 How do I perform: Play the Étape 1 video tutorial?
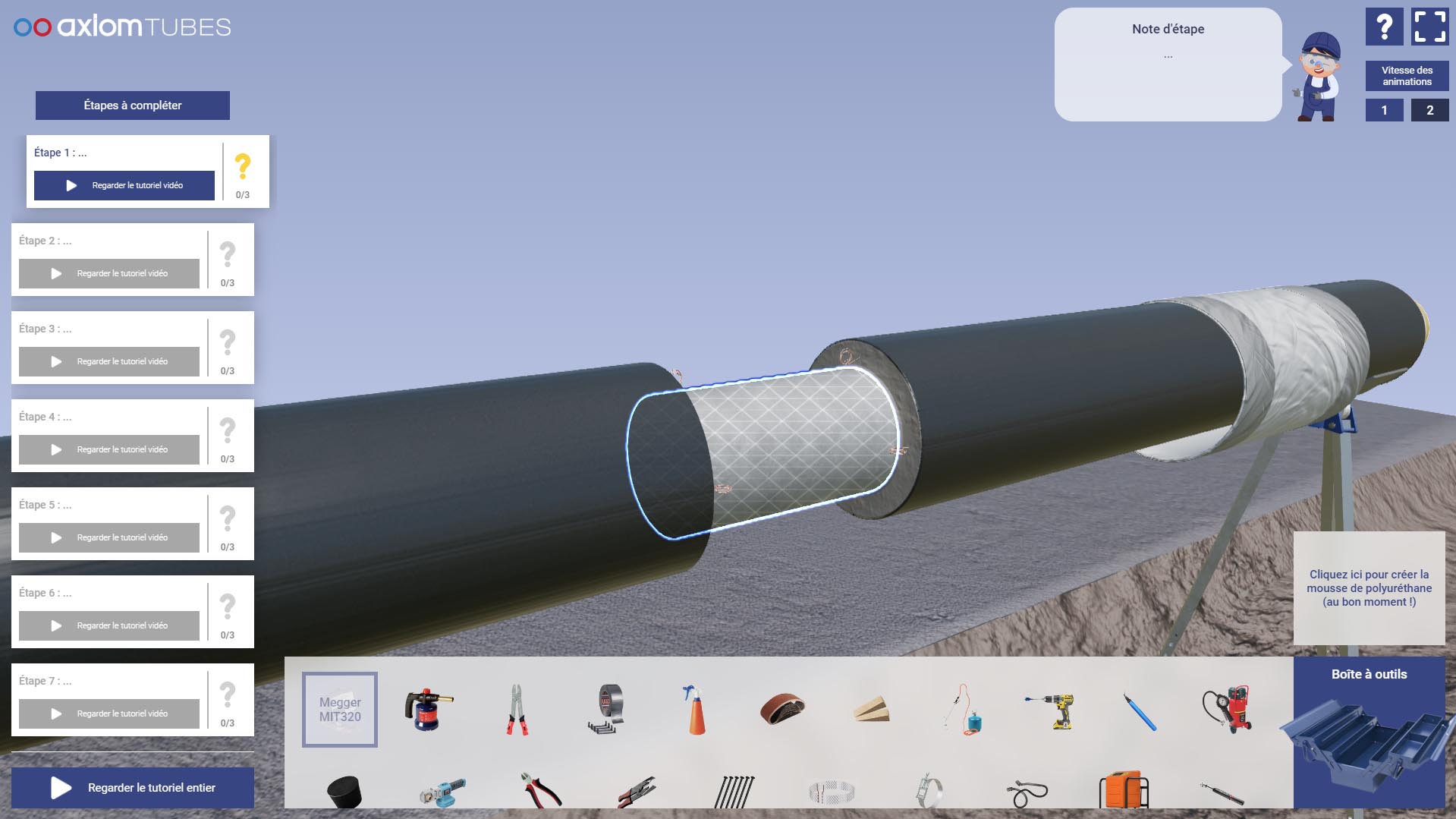click(x=124, y=185)
